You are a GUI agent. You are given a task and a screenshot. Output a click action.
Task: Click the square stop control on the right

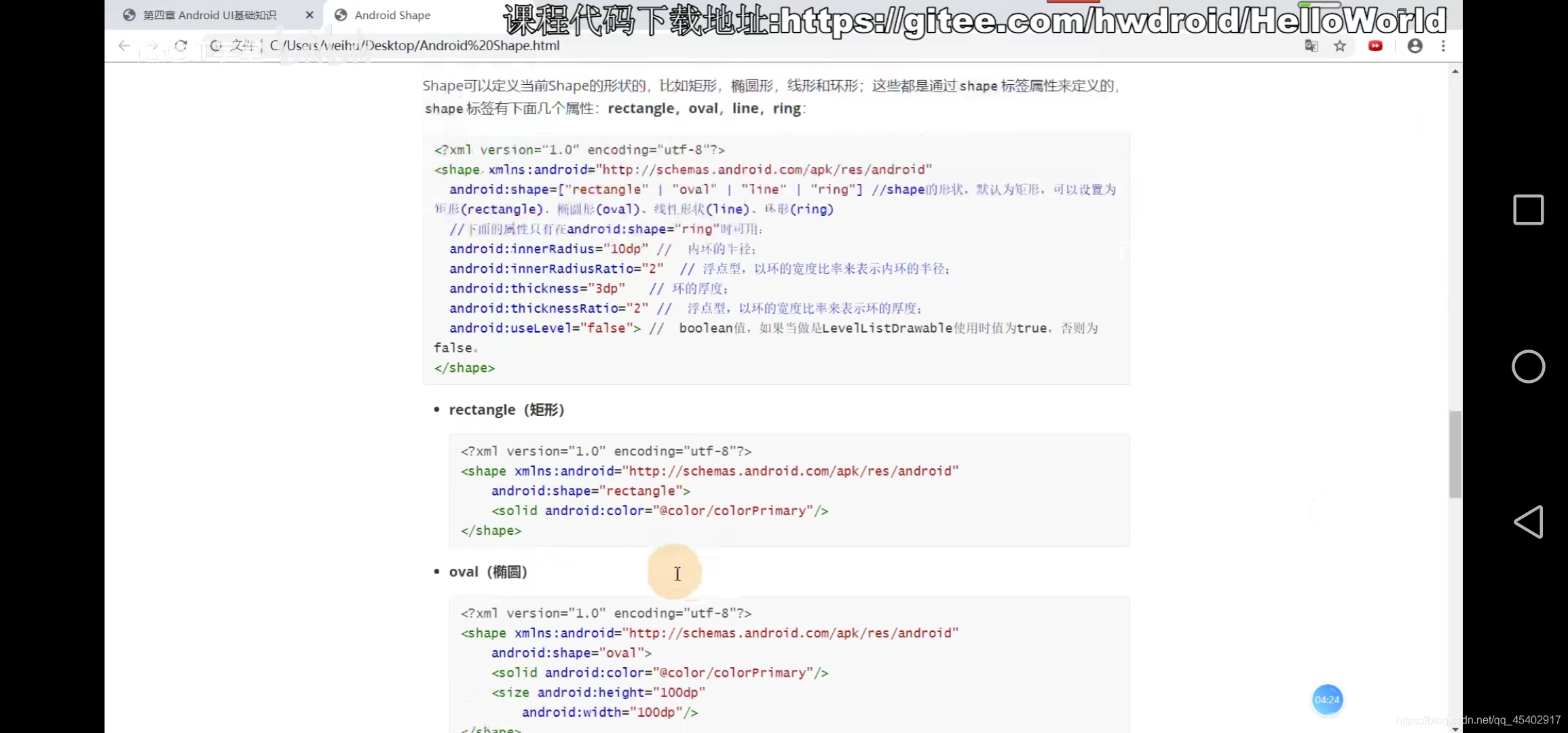click(1529, 210)
